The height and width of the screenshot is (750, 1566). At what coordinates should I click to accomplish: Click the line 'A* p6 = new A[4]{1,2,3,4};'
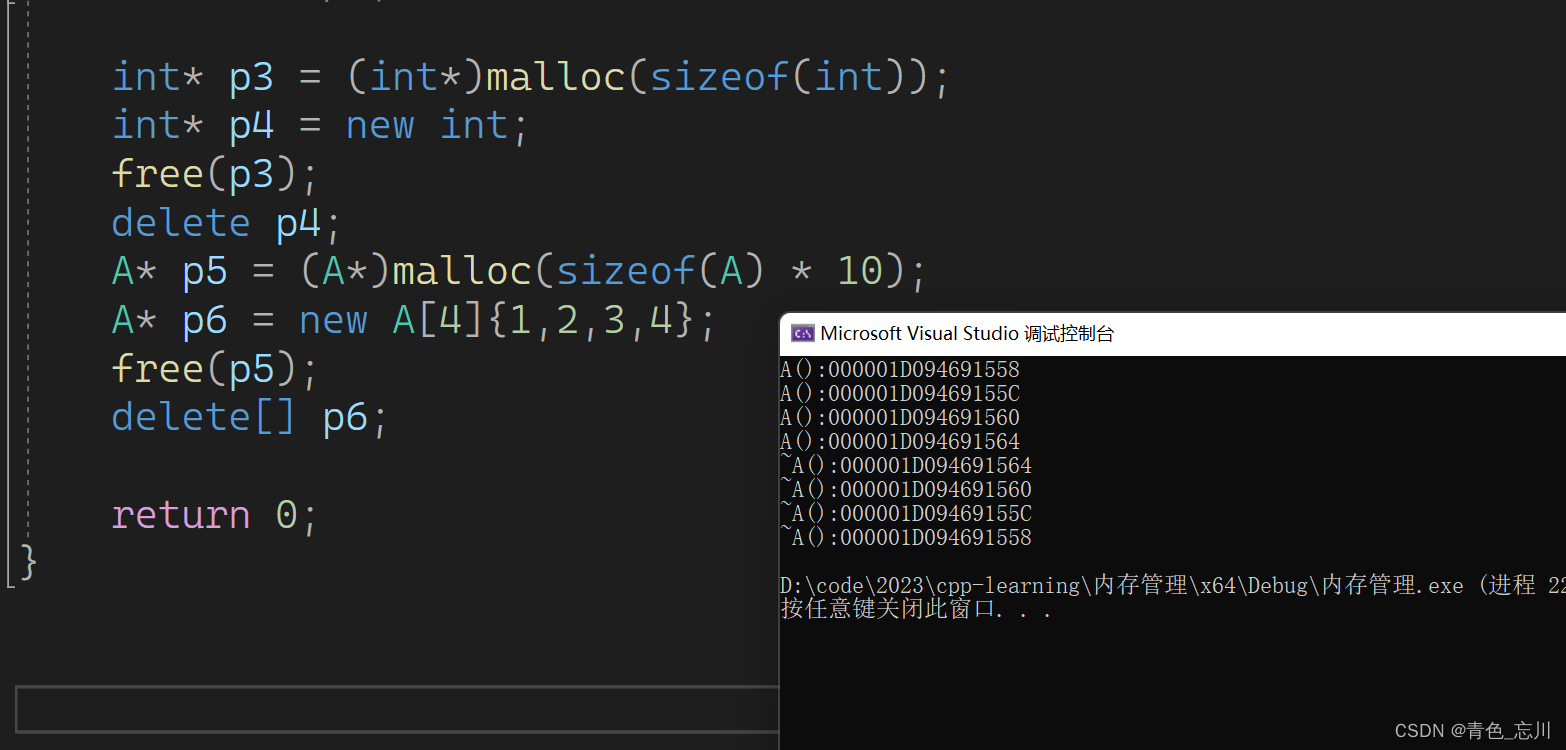click(415, 321)
